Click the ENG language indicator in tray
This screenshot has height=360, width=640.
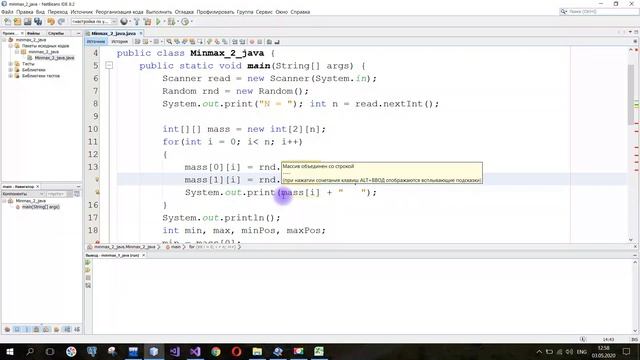581,351
